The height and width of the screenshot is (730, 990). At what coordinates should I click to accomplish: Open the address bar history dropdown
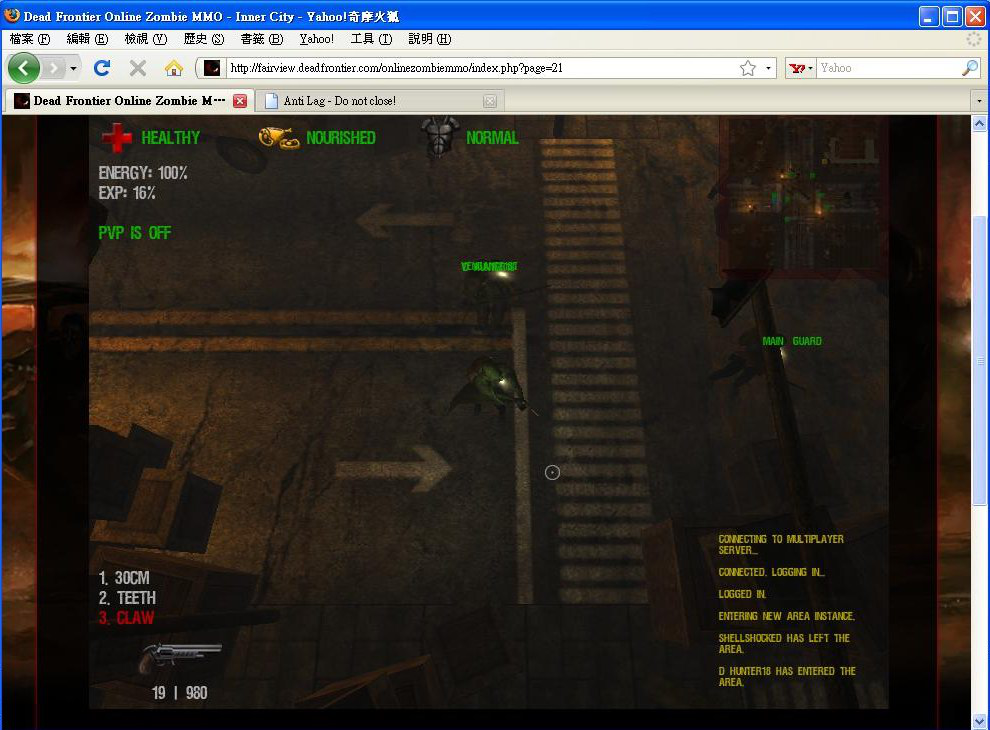[x=768, y=68]
